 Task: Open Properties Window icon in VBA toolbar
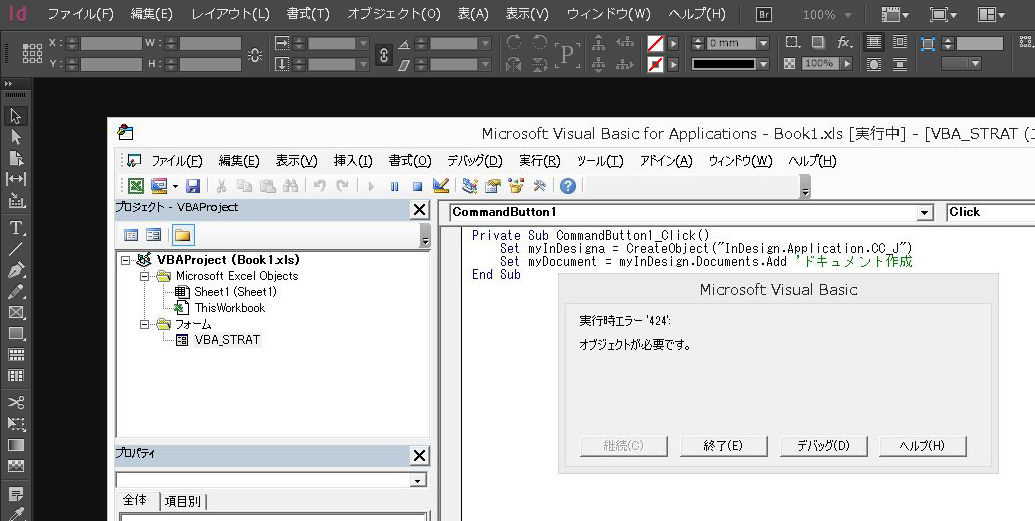tap(492, 186)
